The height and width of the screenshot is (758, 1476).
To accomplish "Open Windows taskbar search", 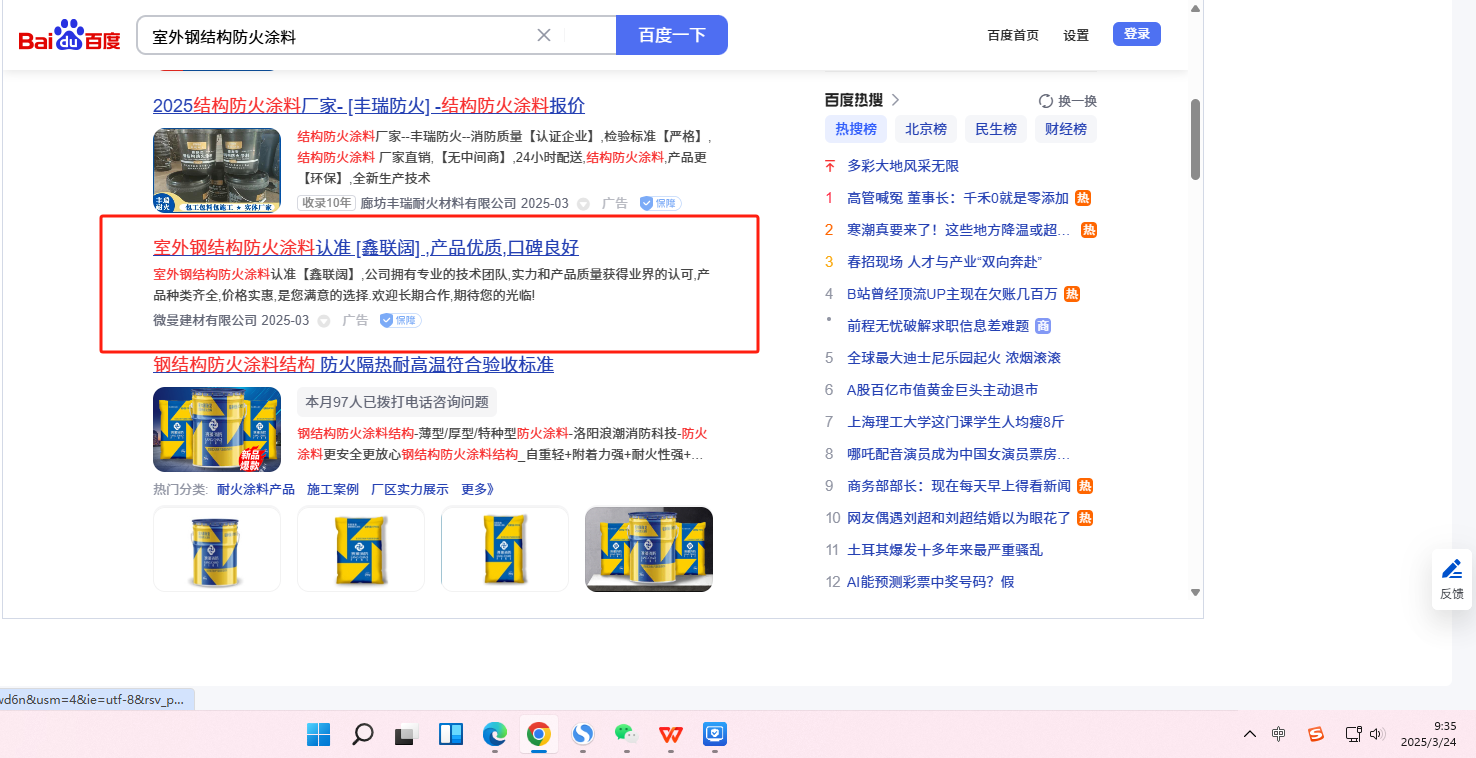I will 363,734.
